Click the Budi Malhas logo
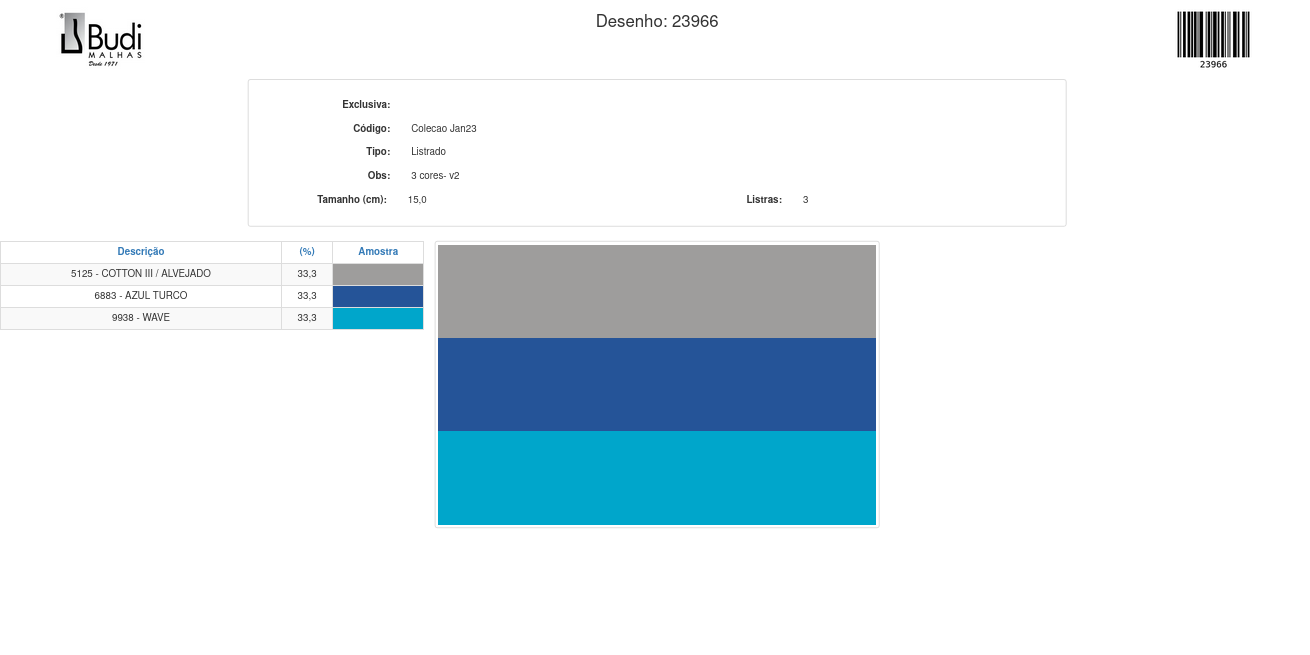Viewport: 1310px width, 655px height. [101, 39]
